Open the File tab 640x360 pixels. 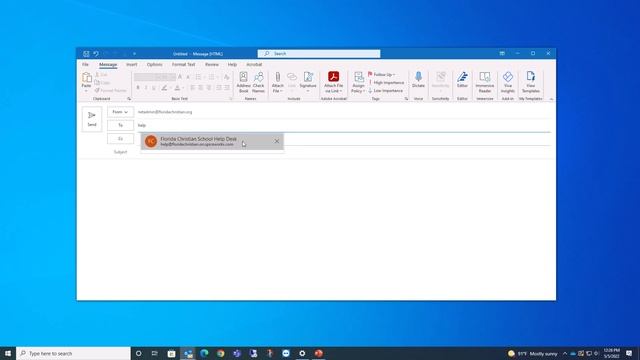click(x=85, y=64)
